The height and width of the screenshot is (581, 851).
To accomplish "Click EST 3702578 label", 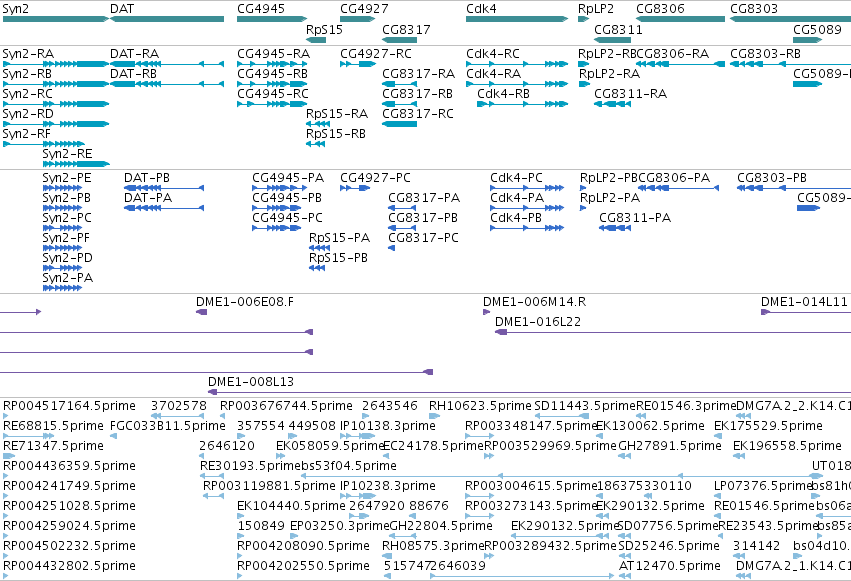I will tap(179, 406).
